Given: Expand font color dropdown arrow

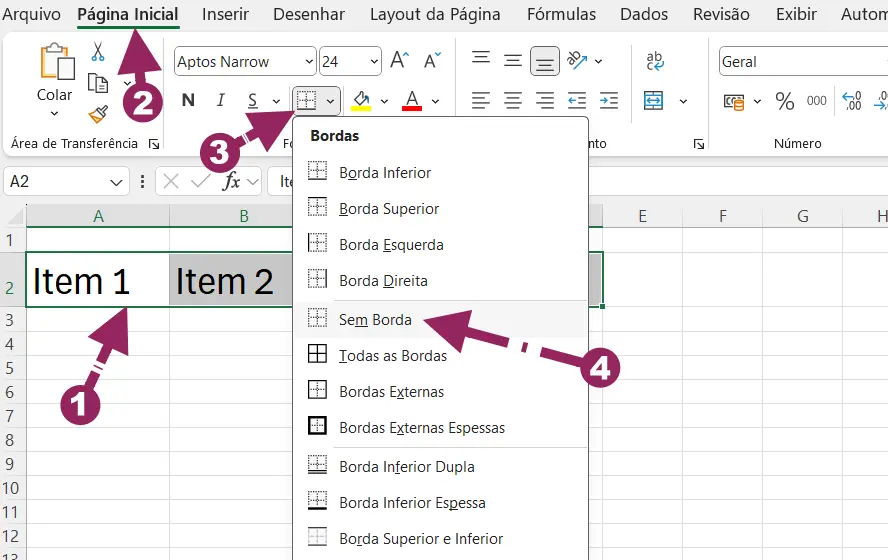Looking at the screenshot, I should pos(436,101).
